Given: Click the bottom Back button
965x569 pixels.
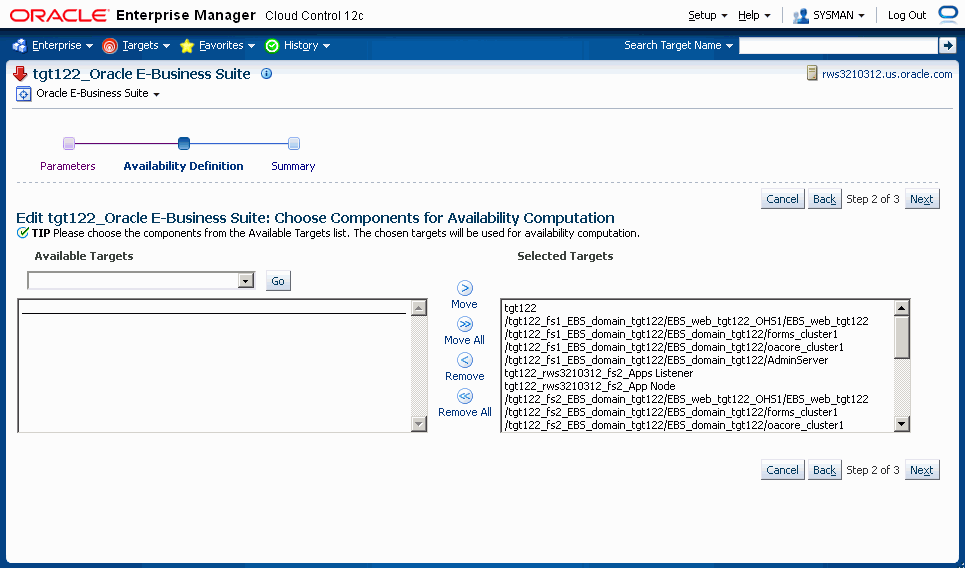Looking at the screenshot, I should click(824, 470).
